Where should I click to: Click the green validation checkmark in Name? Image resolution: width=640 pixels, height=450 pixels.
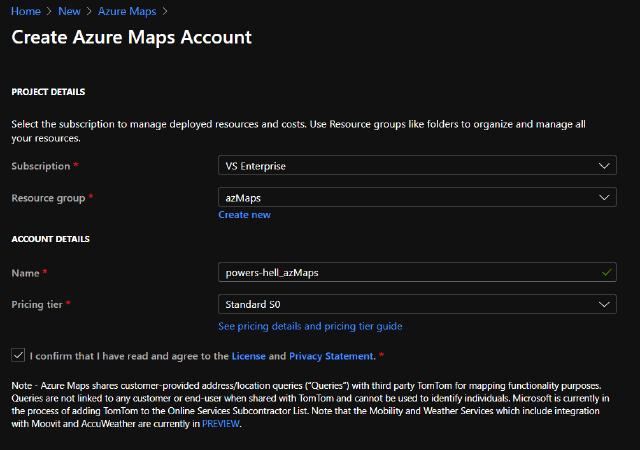coord(607,272)
